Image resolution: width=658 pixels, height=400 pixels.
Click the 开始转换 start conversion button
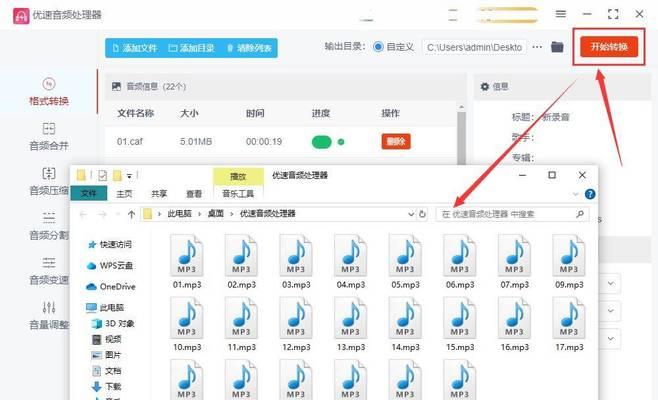click(609, 47)
